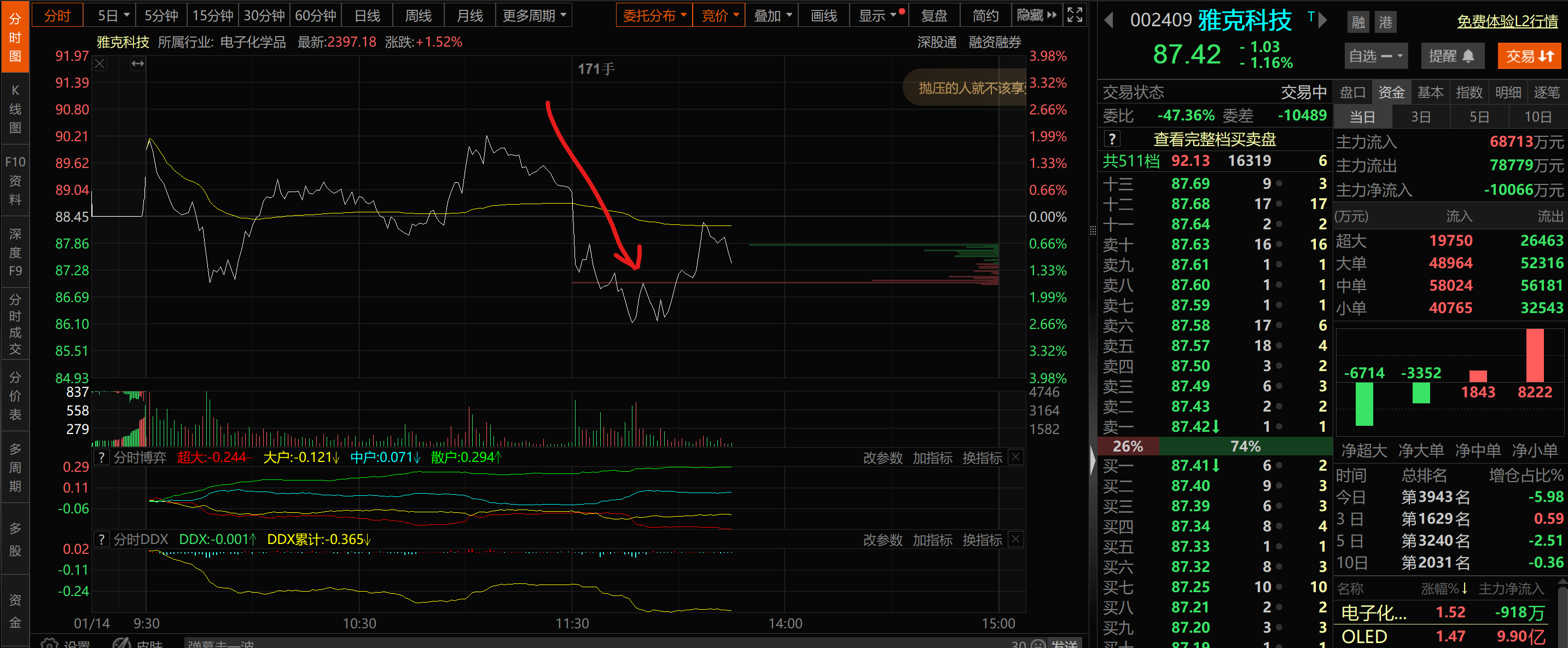Go to previous stock with left arrow

[1108, 21]
